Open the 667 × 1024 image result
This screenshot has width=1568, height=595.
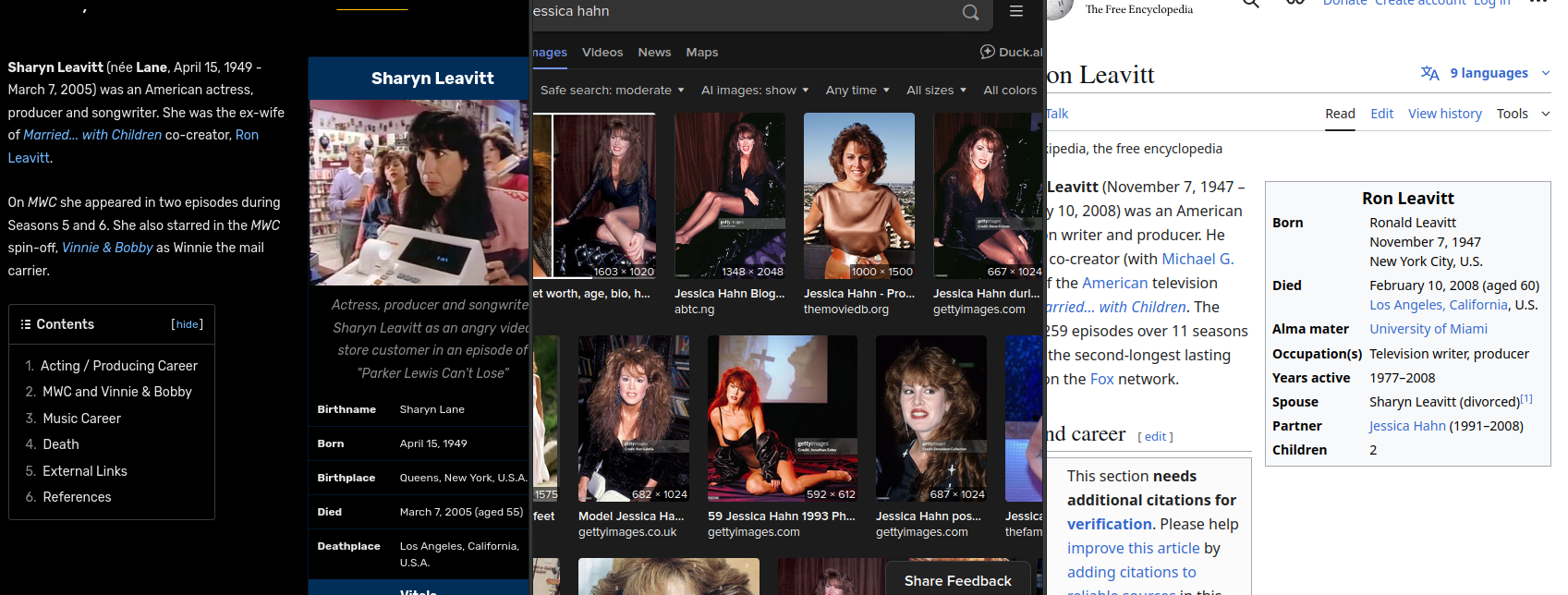988,196
